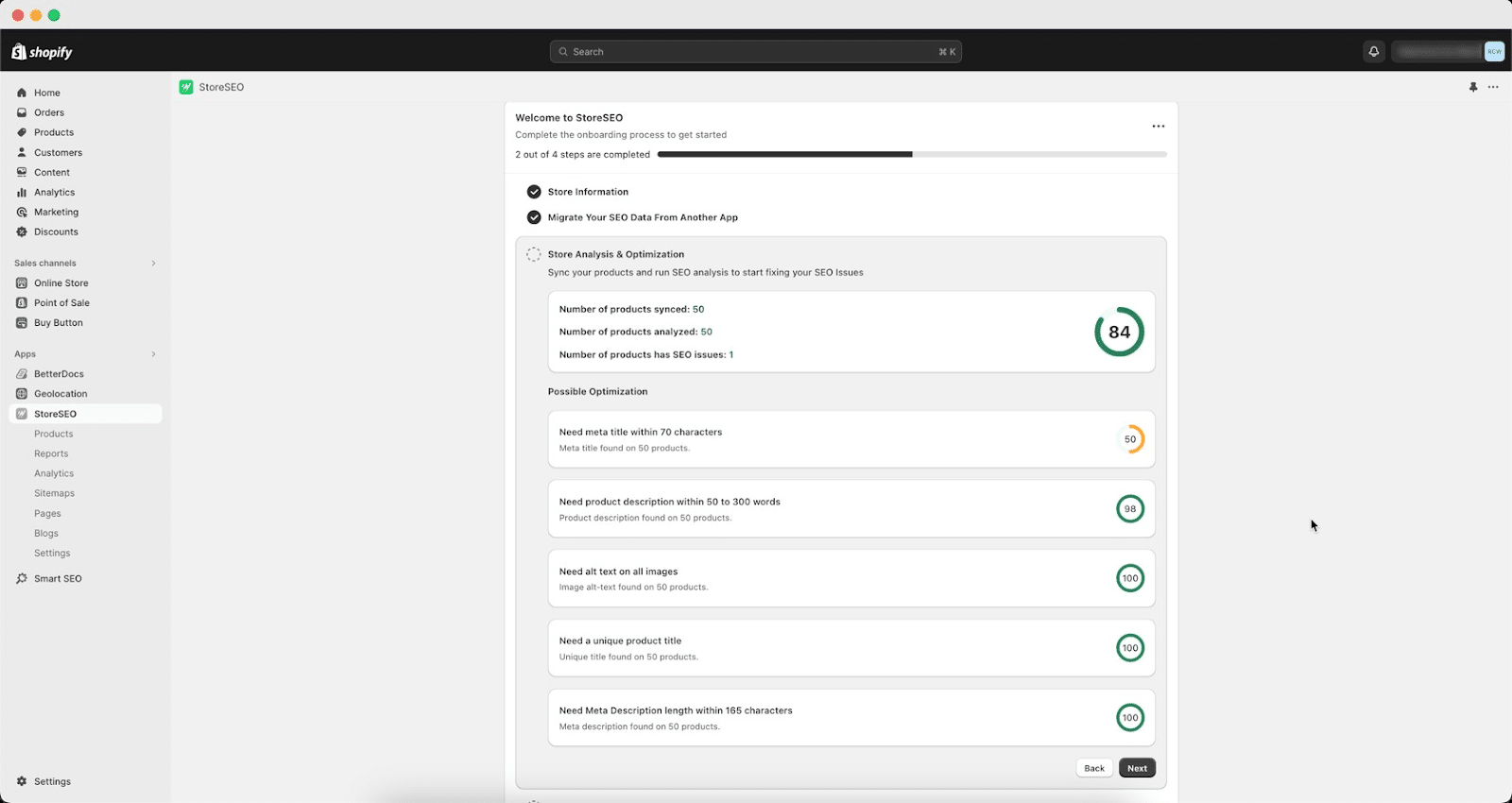This screenshot has height=803, width=1512.
Task: Open the notifications bell
Action: click(1374, 52)
